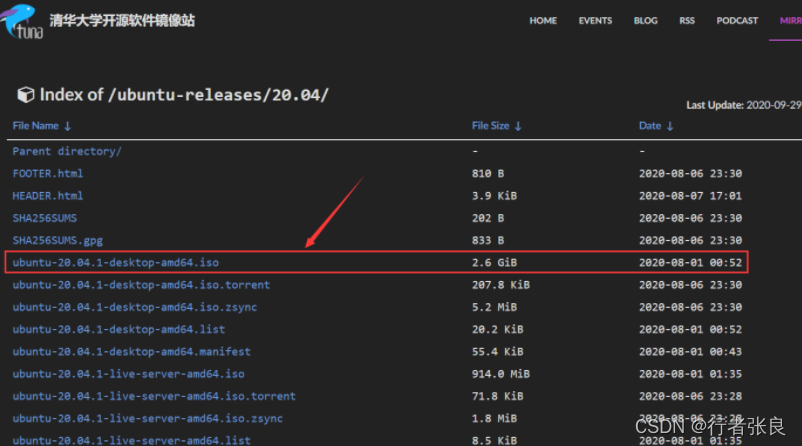Click the 5.2 MiB file size cell
Screen dimensions: 802x446
[x=494, y=307]
